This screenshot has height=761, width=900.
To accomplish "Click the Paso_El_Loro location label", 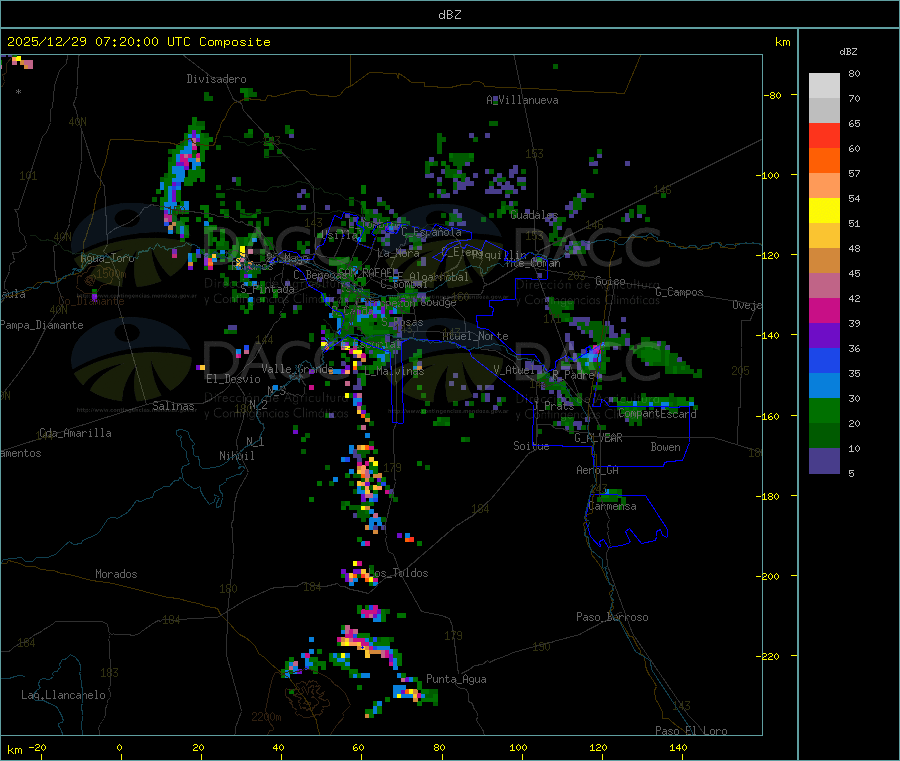I will tap(691, 731).
